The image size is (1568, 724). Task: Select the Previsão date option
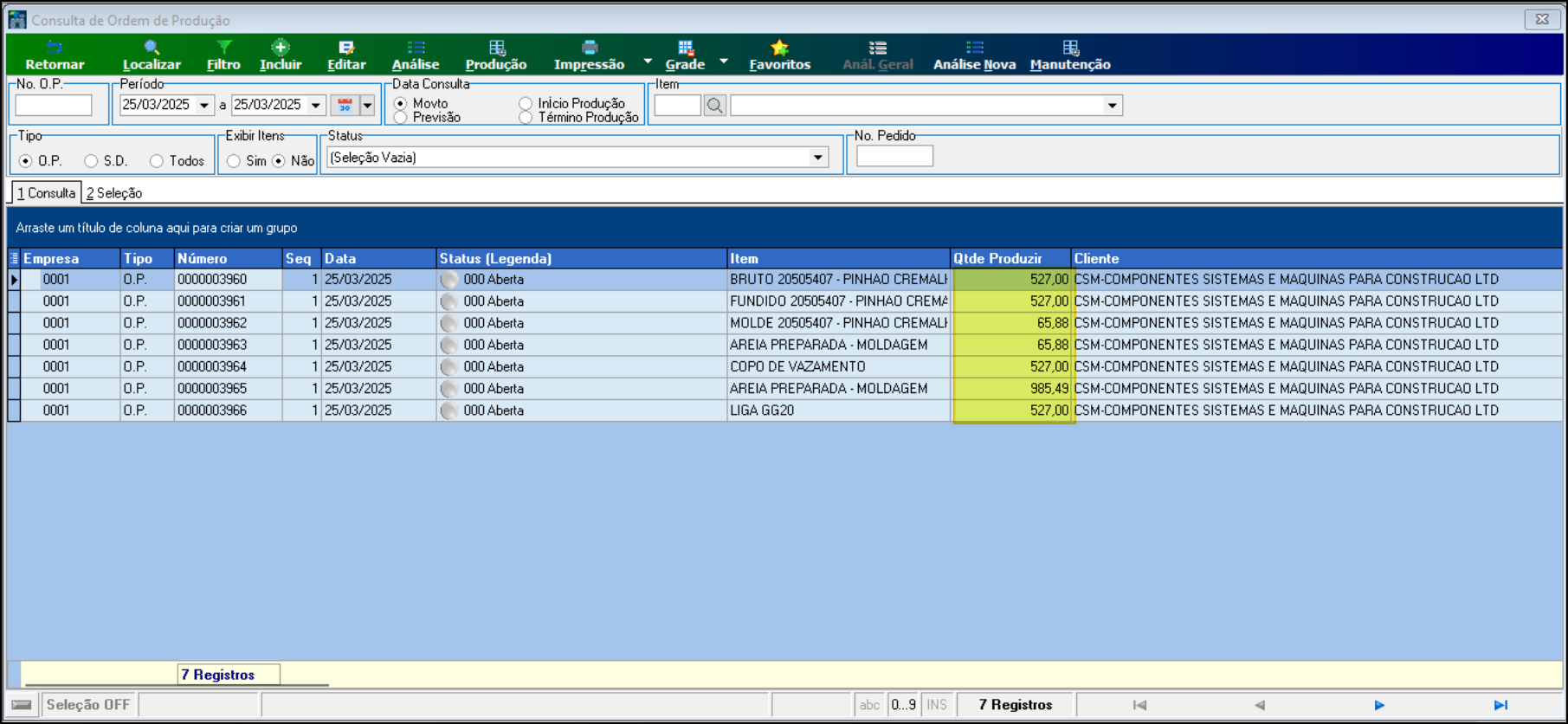[400, 117]
